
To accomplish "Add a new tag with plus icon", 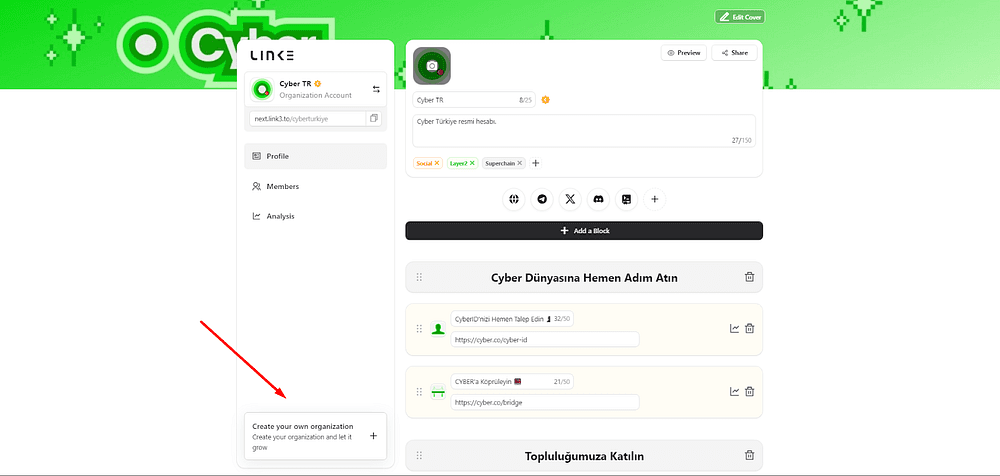I will click(536, 163).
